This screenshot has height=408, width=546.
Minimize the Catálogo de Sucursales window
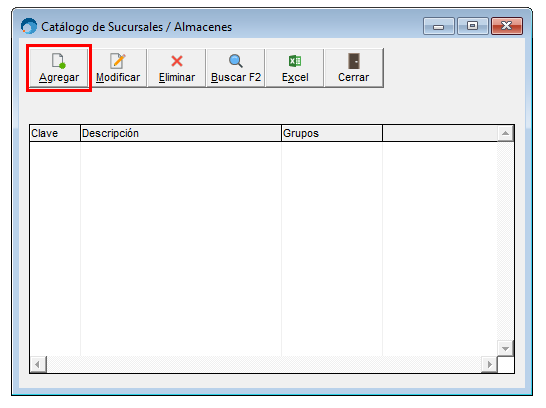[x=439, y=26]
